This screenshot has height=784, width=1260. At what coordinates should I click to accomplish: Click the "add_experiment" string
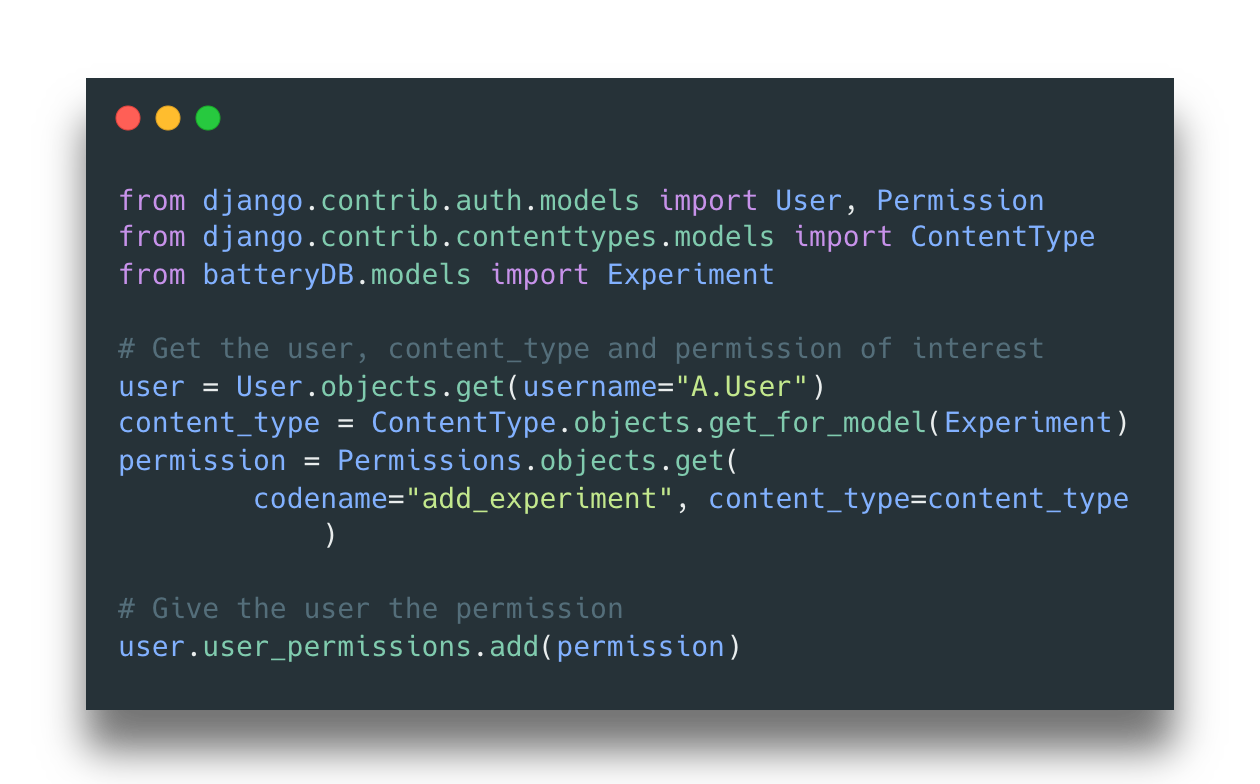pyautogui.click(x=539, y=498)
